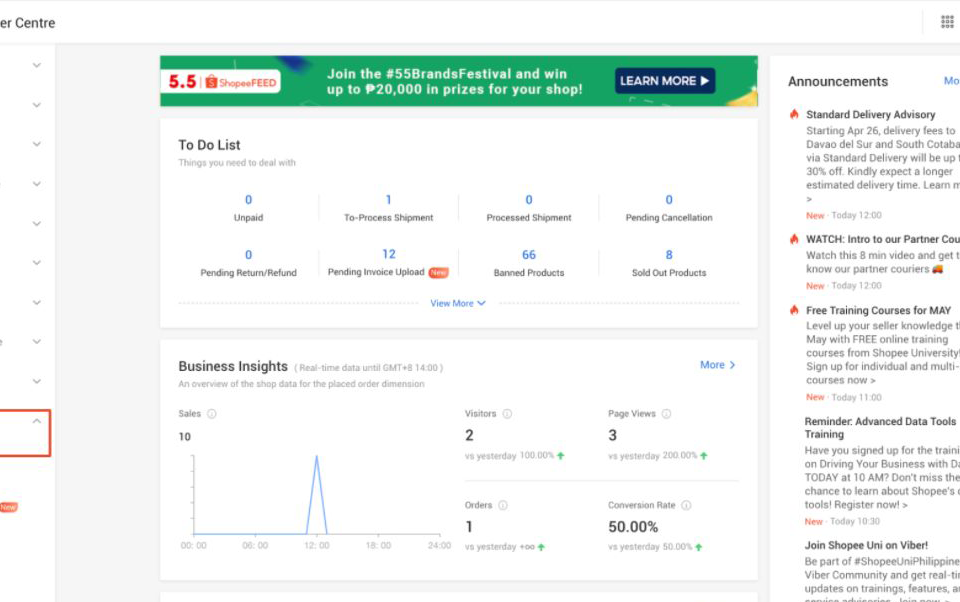Image resolution: width=960 pixels, height=602 pixels.
Task: Click the Seller Centre header title
Action: [x=27, y=22]
